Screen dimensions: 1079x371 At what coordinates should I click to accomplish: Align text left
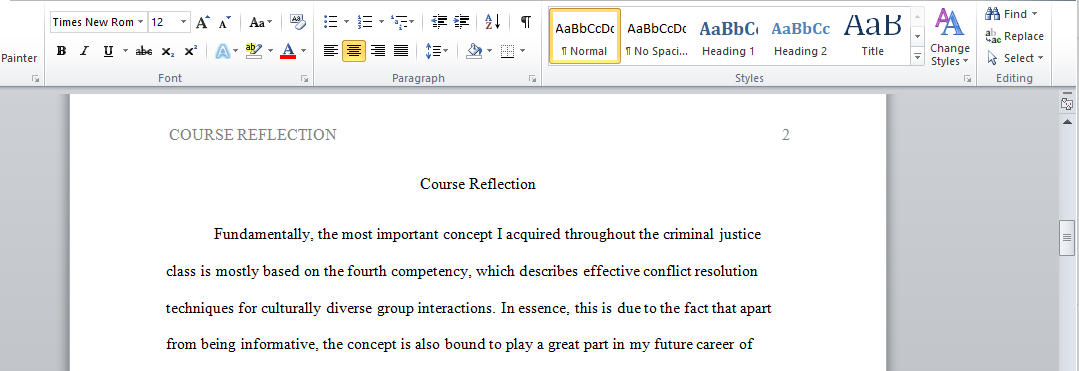click(x=331, y=51)
